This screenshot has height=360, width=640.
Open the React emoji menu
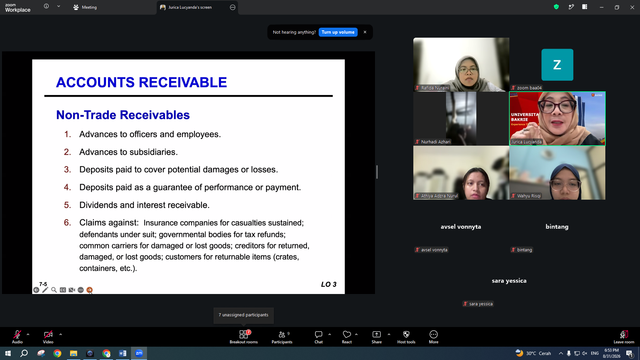(347, 337)
